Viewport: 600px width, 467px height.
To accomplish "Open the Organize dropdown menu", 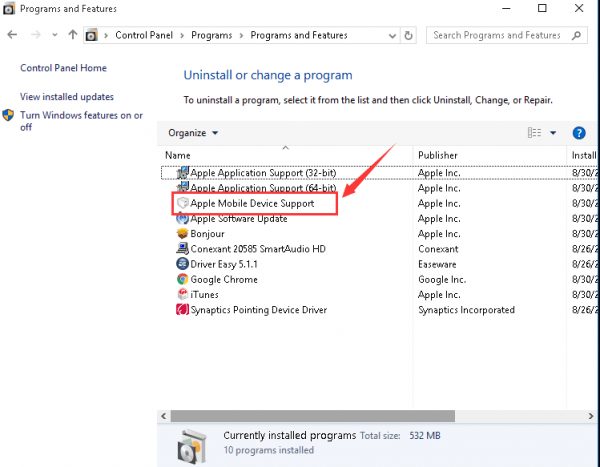I will 193,133.
